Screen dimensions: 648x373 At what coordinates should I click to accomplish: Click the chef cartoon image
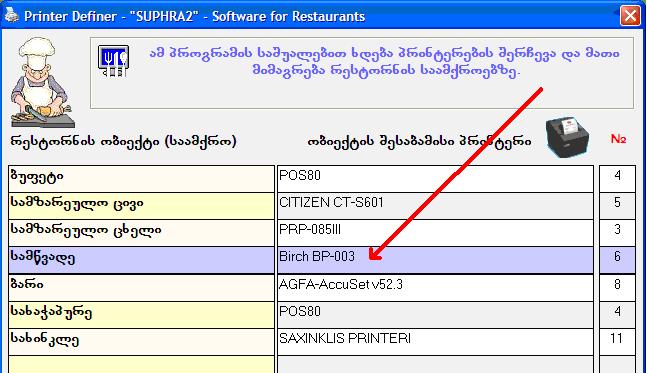click(x=42, y=83)
